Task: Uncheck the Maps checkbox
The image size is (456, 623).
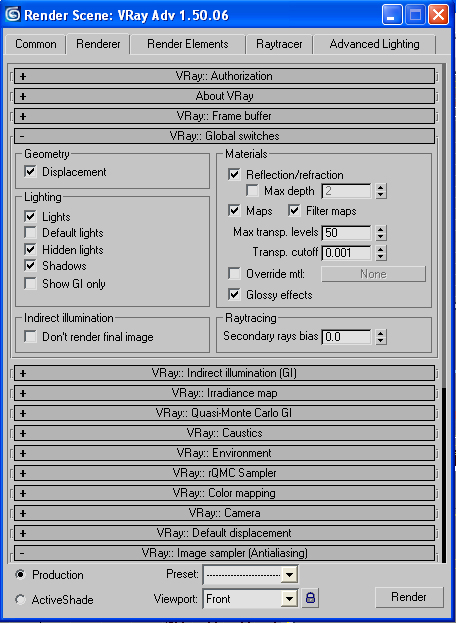Action: tap(234, 211)
